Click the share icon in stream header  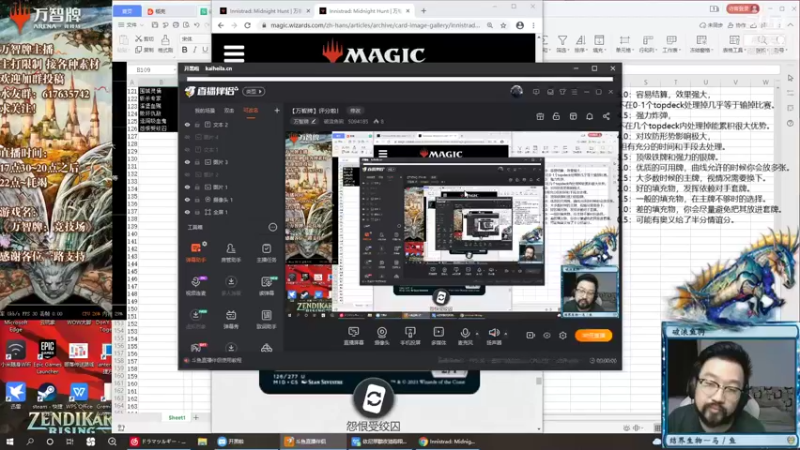tap(606, 116)
